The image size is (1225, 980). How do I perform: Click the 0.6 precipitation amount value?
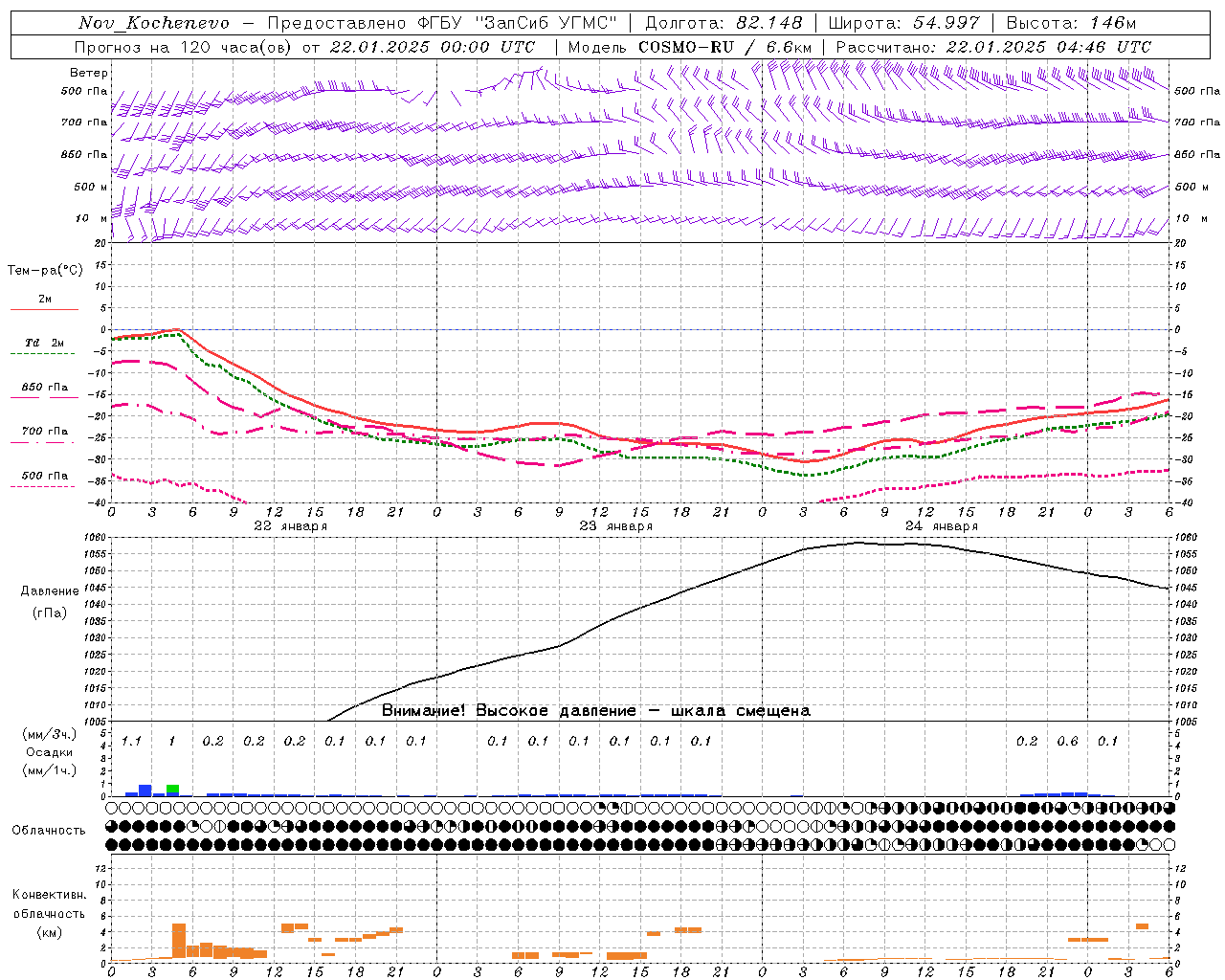(x=1067, y=741)
